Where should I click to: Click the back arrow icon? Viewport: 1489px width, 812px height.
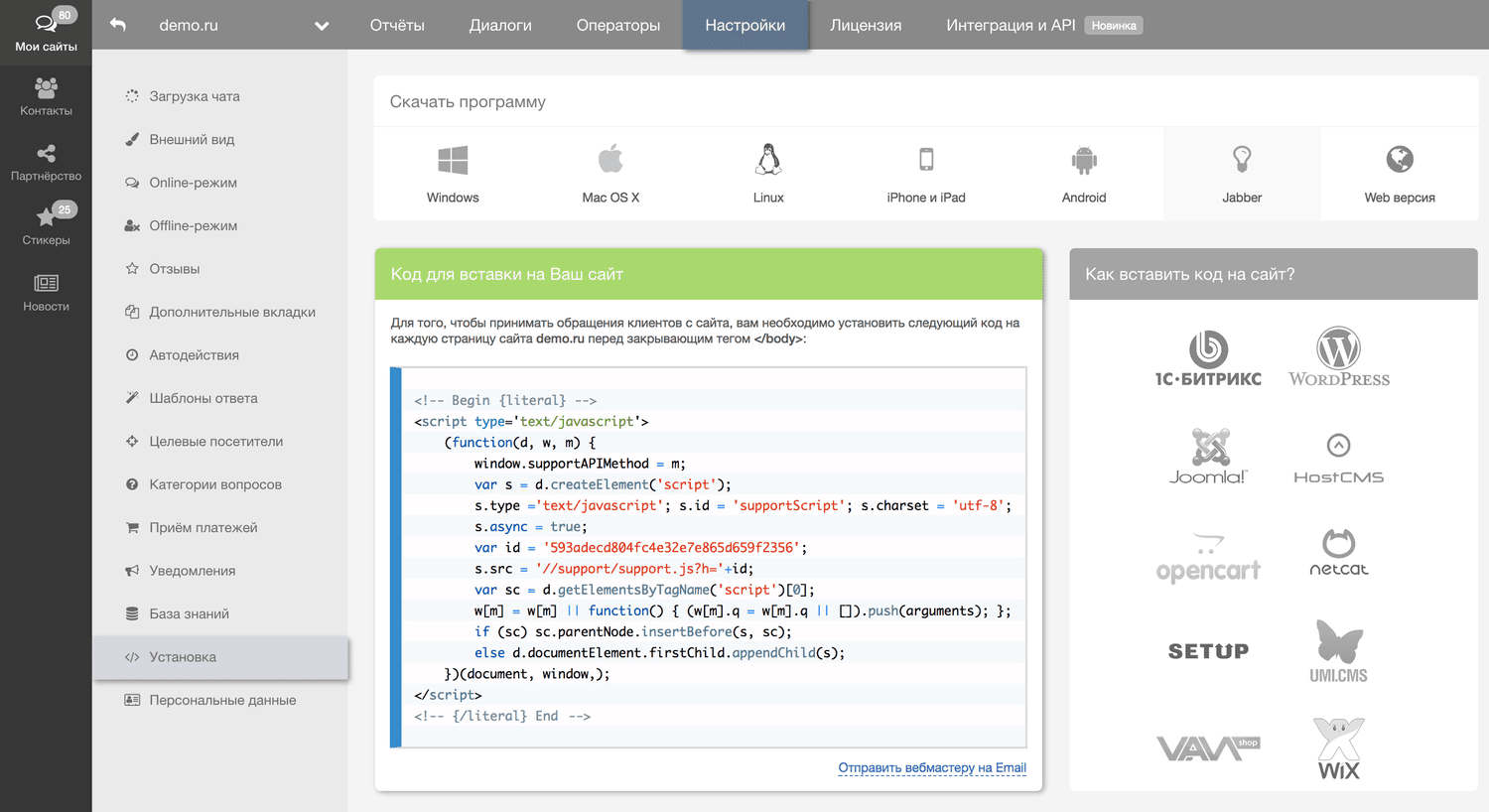tap(118, 25)
